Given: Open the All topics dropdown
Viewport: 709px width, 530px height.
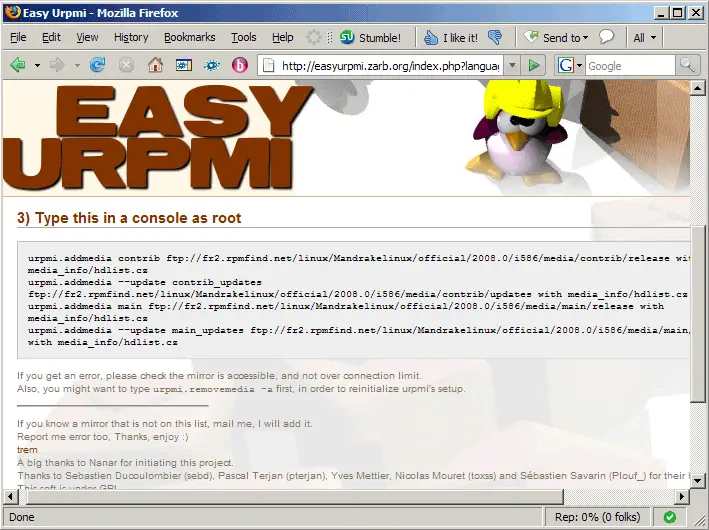Looking at the screenshot, I should (644, 38).
